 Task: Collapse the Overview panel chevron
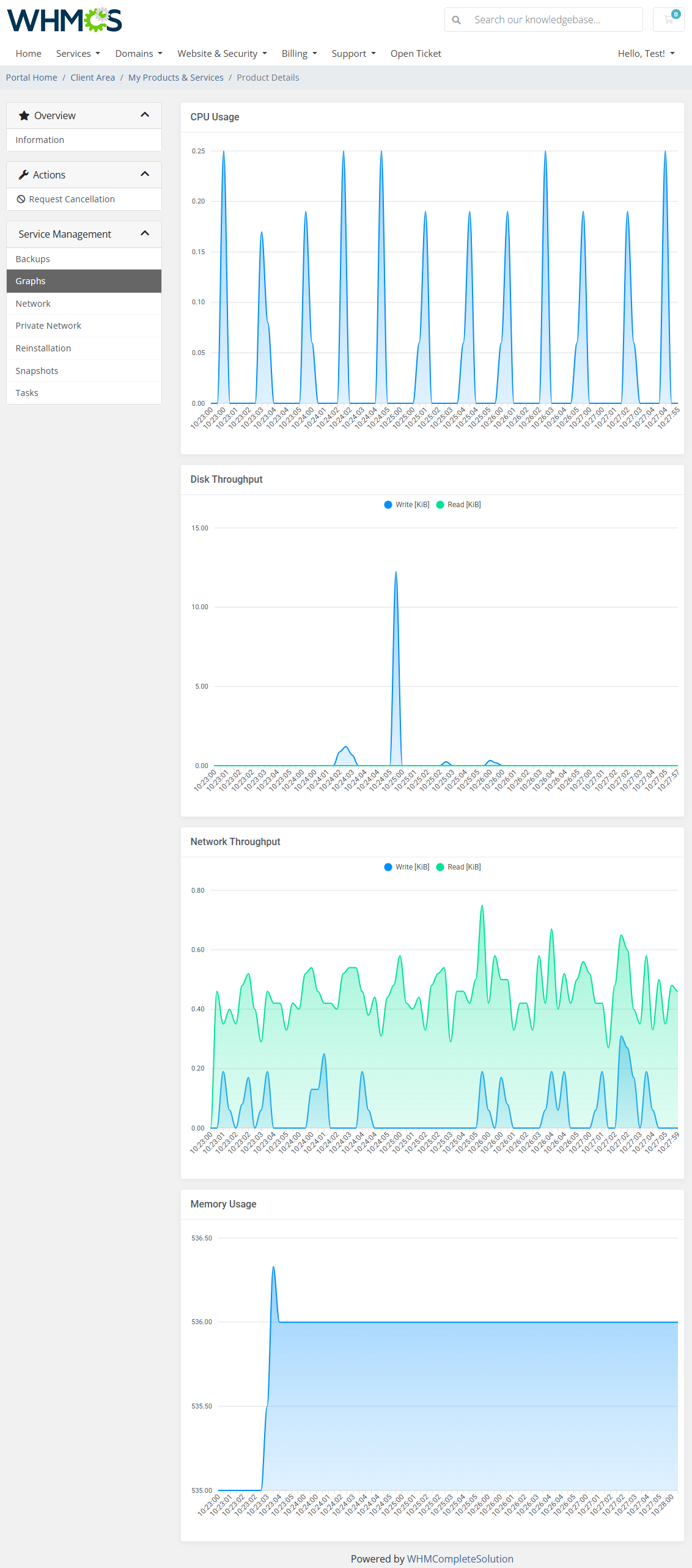145,115
